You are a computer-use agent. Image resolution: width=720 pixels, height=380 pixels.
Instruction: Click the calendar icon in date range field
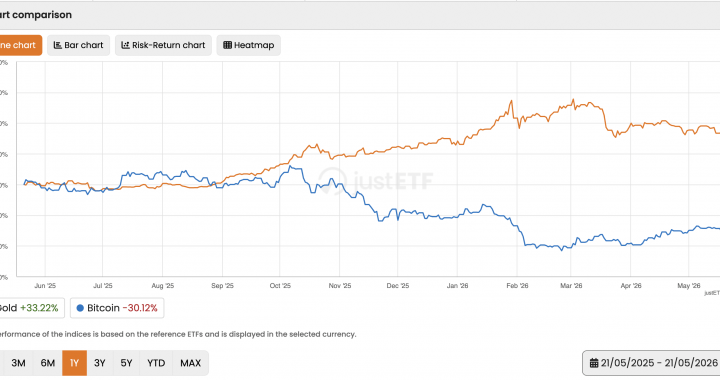click(x=594, y=363)
